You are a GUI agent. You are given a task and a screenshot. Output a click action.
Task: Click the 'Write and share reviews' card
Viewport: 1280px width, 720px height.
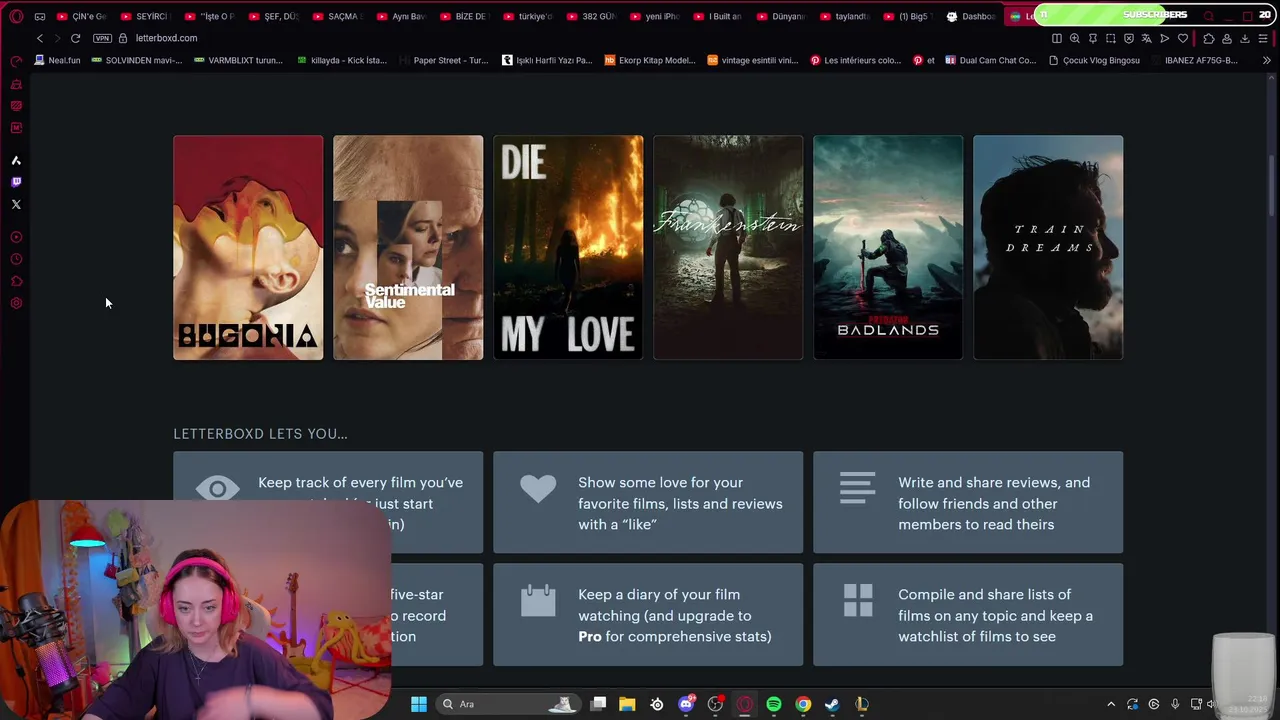point(968,502)
